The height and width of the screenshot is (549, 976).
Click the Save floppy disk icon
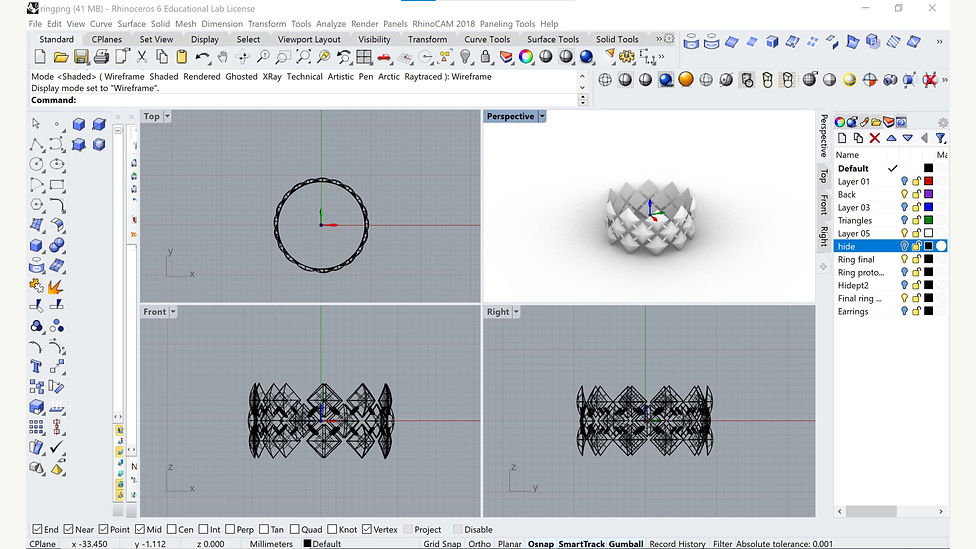[81, 57]
